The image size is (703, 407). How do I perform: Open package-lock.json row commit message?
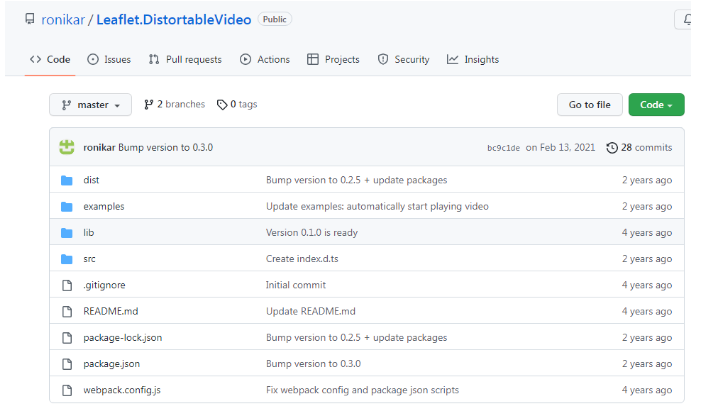pyautogui.click(x=356, y=338)
